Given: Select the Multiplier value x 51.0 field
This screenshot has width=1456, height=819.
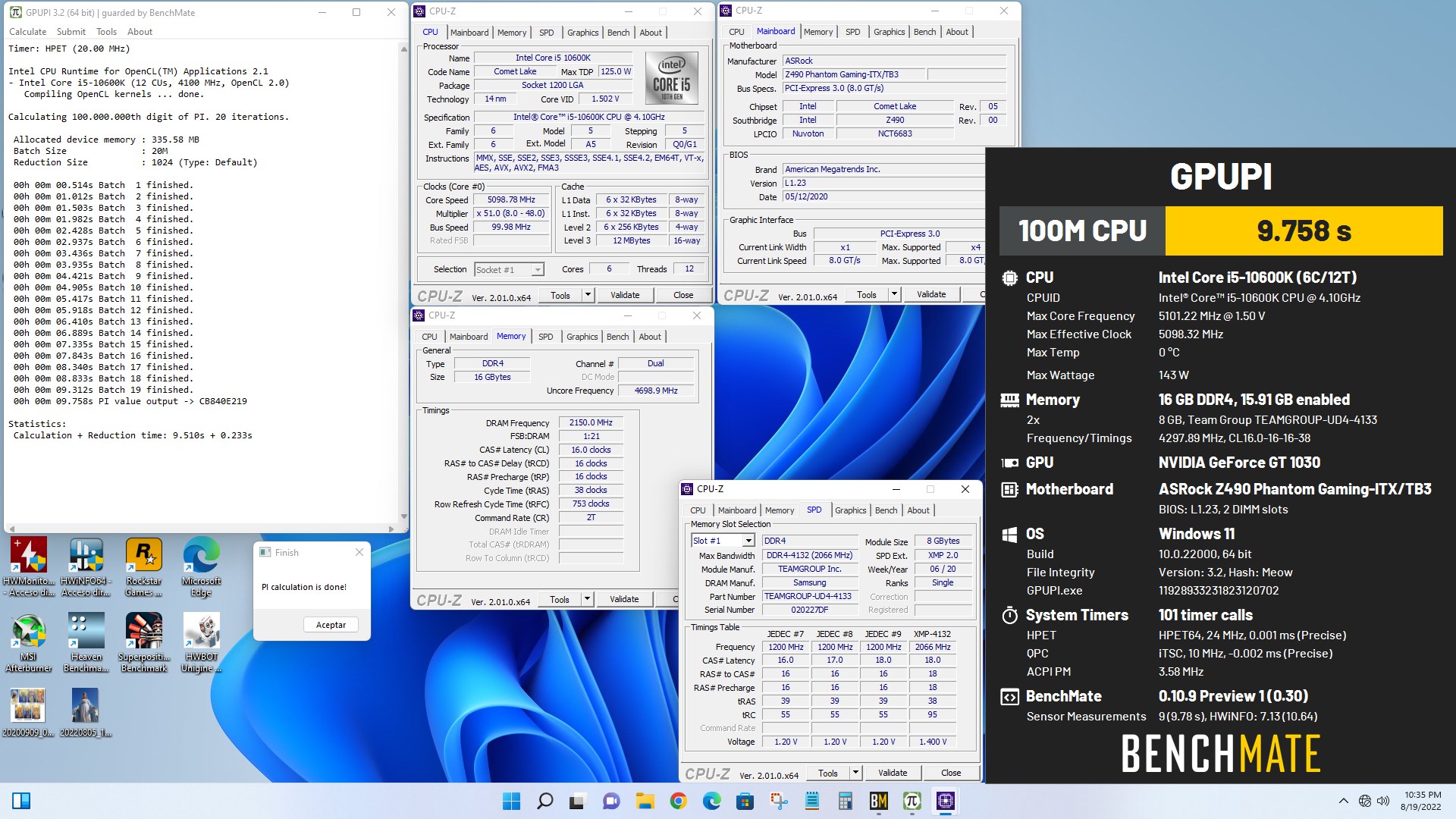Looking at the screenshot, I should pos(511,214).
